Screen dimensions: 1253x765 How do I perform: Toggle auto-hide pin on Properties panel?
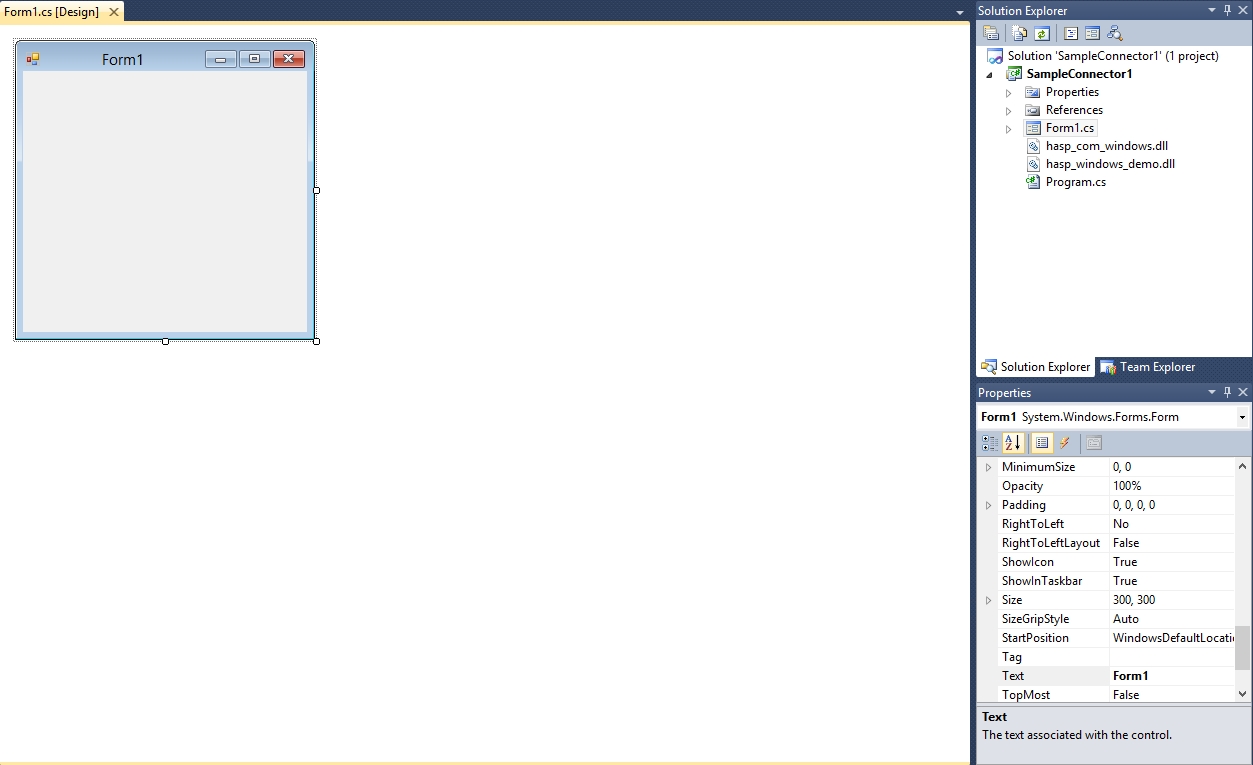pos(1227,392)
